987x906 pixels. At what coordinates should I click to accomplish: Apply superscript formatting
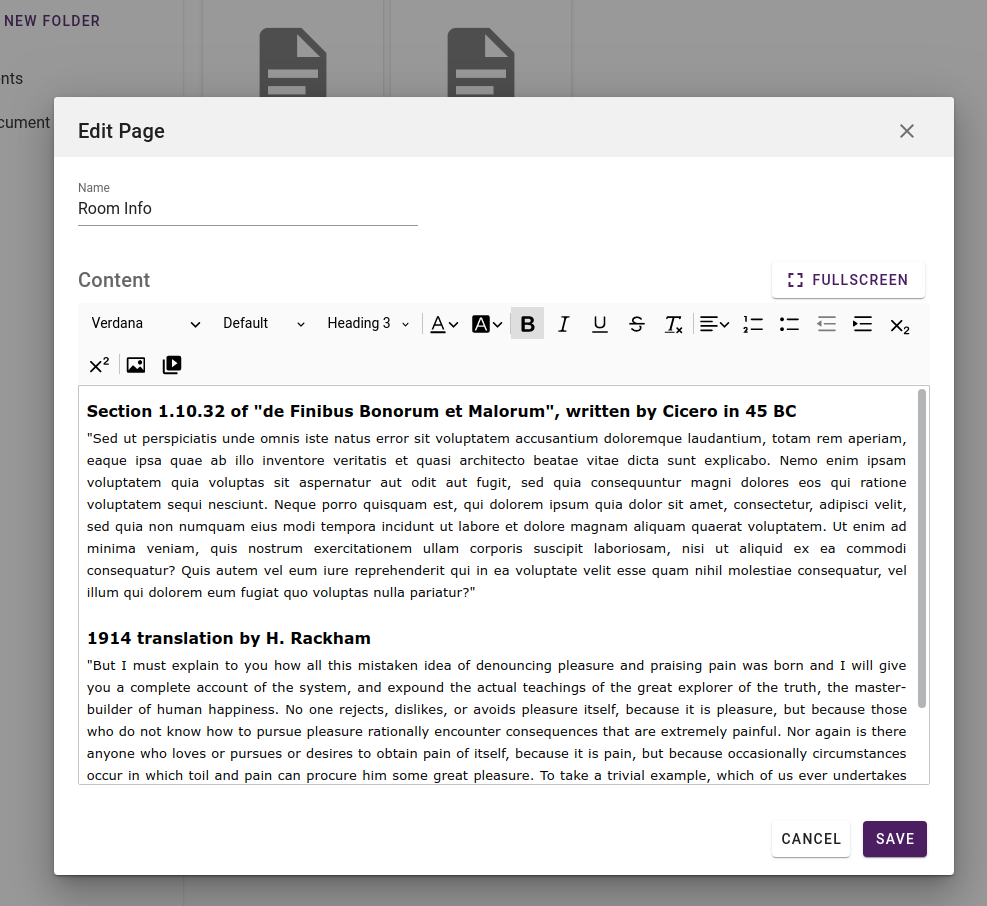[97, 364]
